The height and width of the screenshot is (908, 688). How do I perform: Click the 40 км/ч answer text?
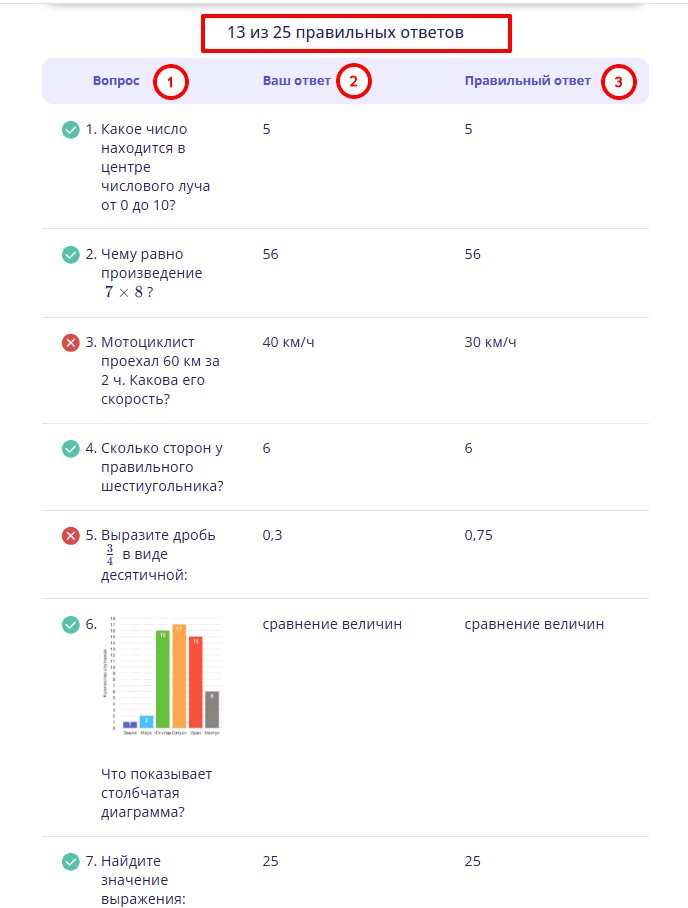(x=290, y=340)
